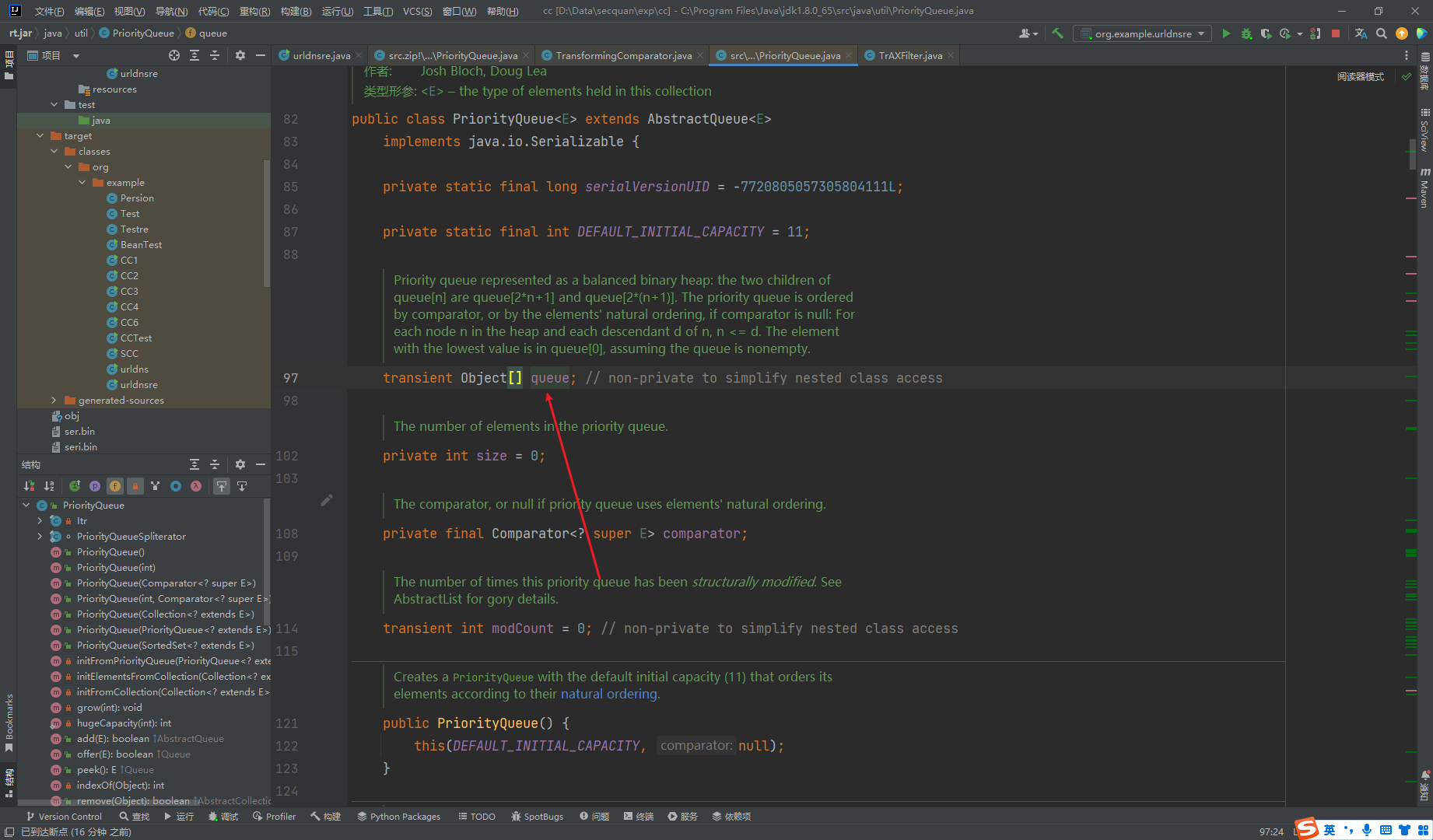The height and width of the screenshot is (840, 1433).
Task: Toggle show anonymous classes
Action: pos(176,486)
